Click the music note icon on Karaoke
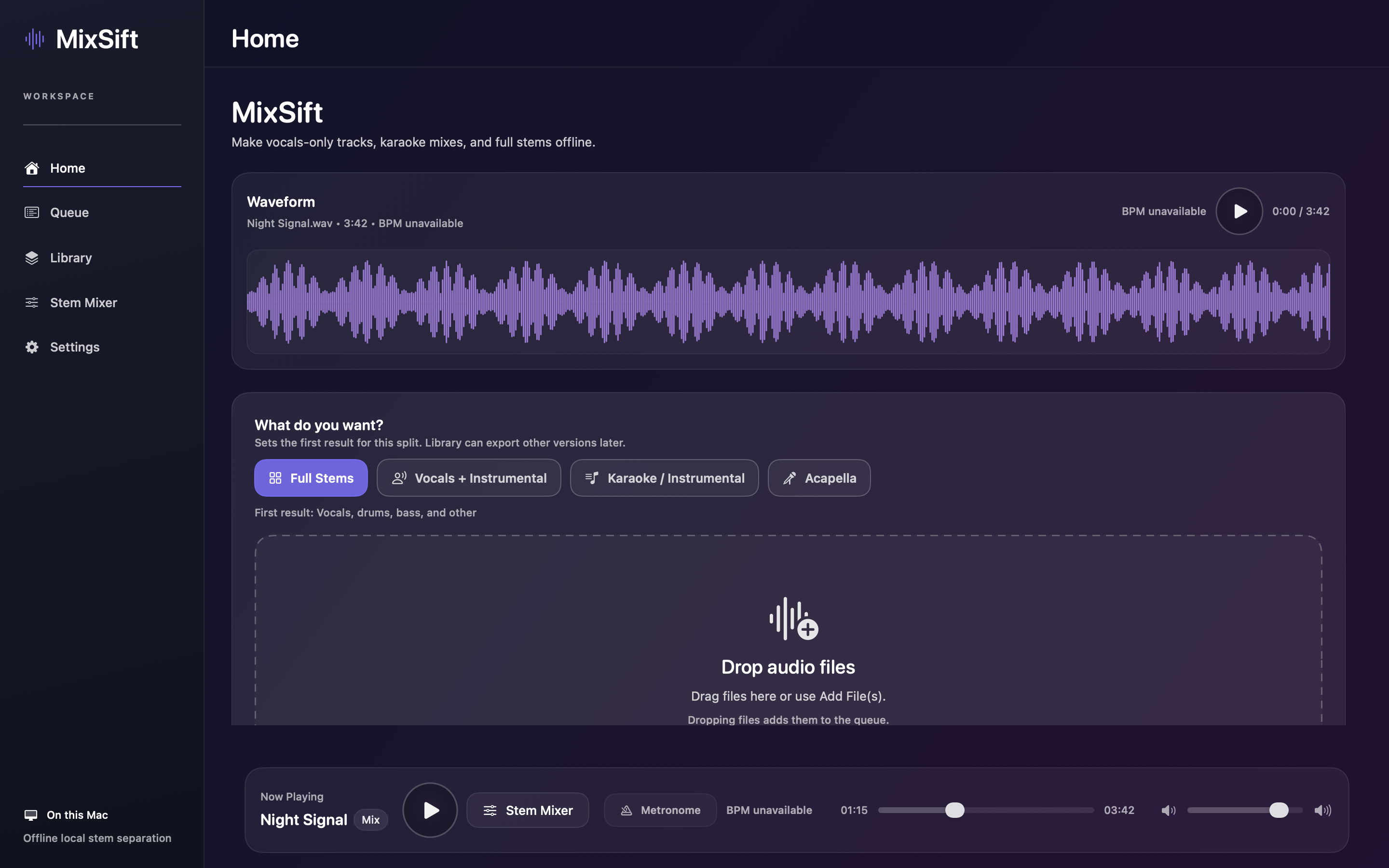The image size is (1389, 868). (592, 477)
